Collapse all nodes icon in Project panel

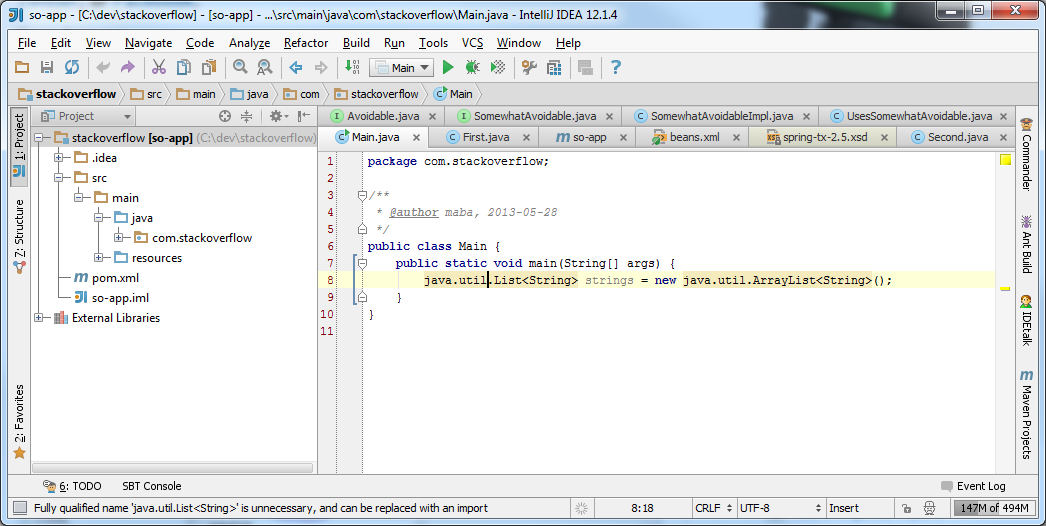pyautogui.click(x=247, y=116)
